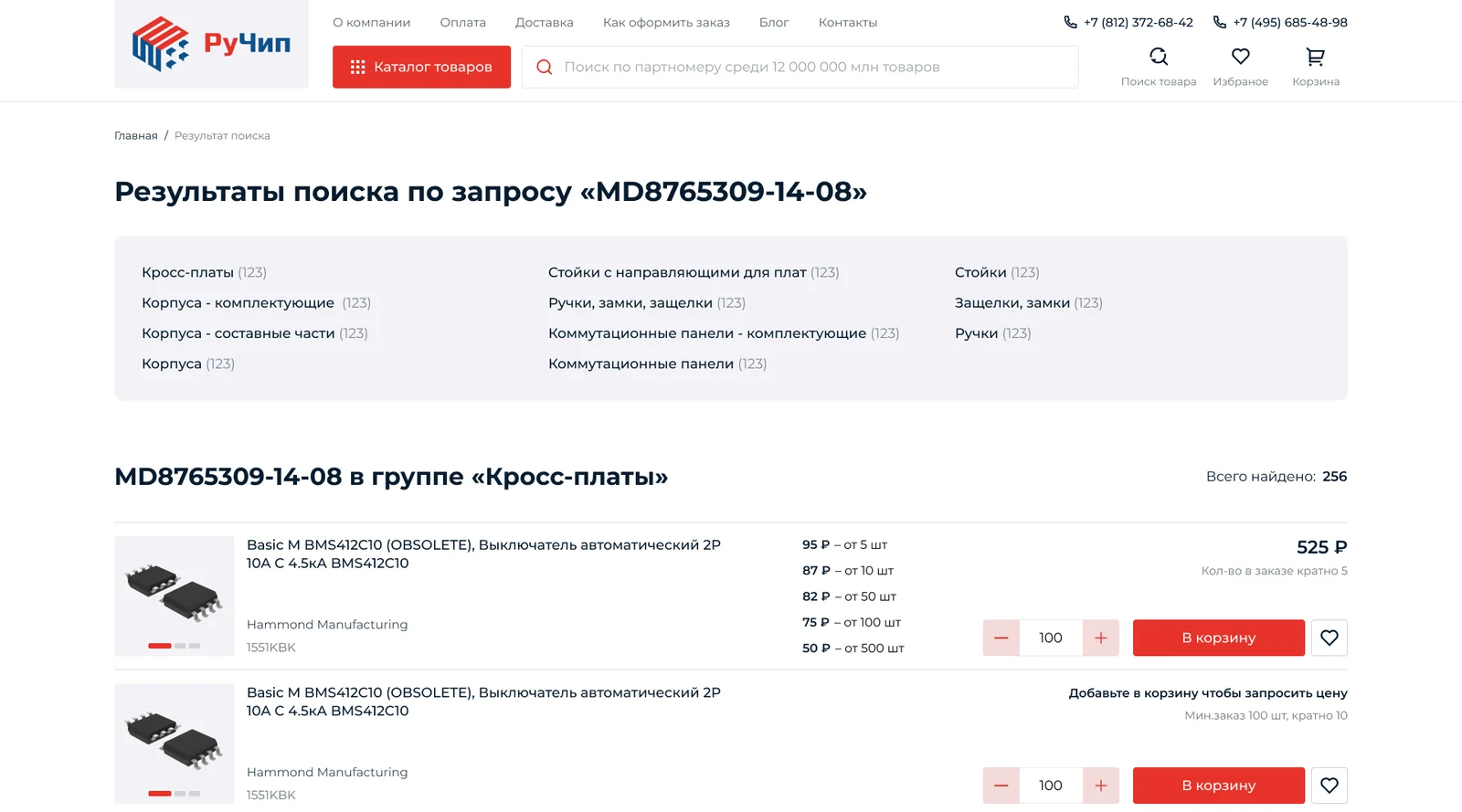Open the 525 ₽ product's title link
Screen dimensions: 1462x812
483,554
